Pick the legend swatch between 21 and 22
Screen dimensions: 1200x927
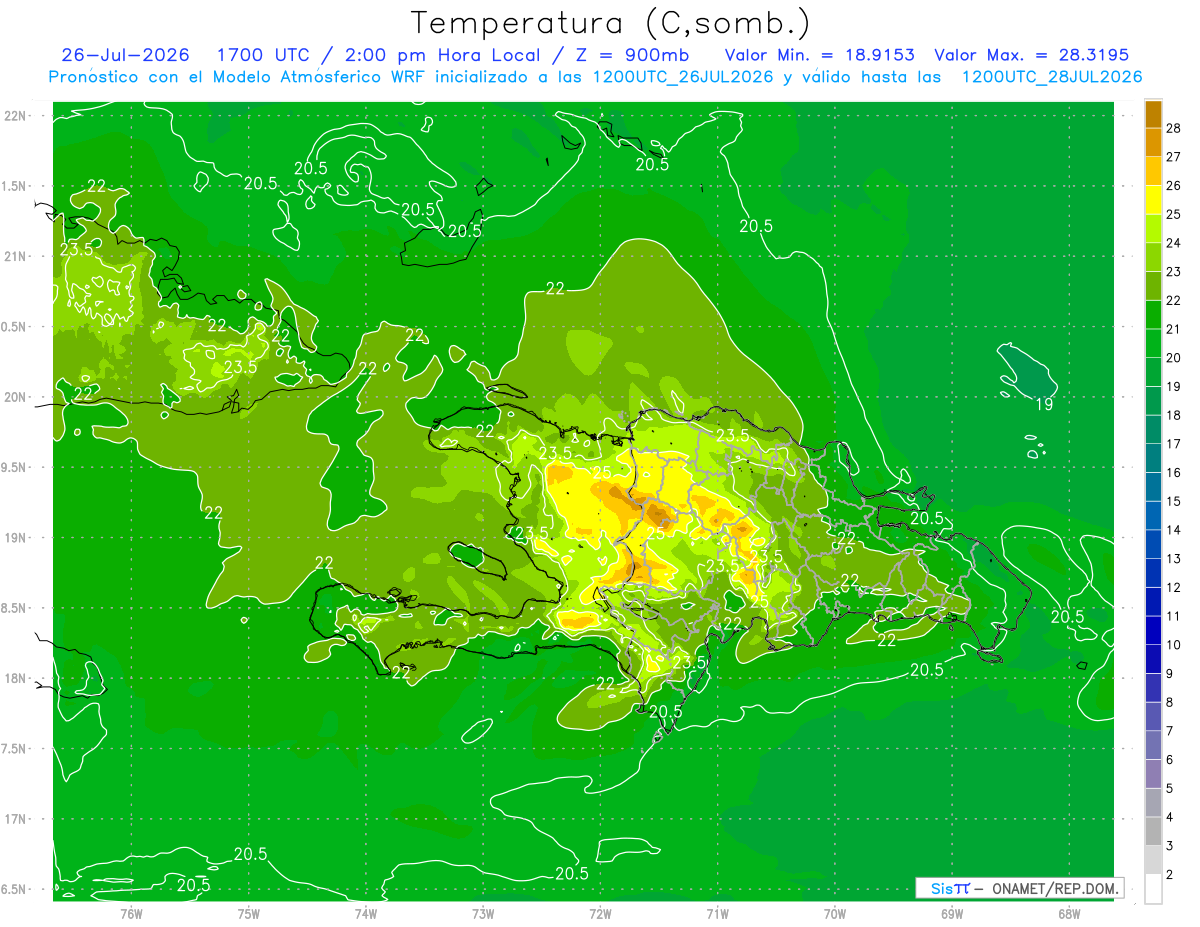point(1153,315)
